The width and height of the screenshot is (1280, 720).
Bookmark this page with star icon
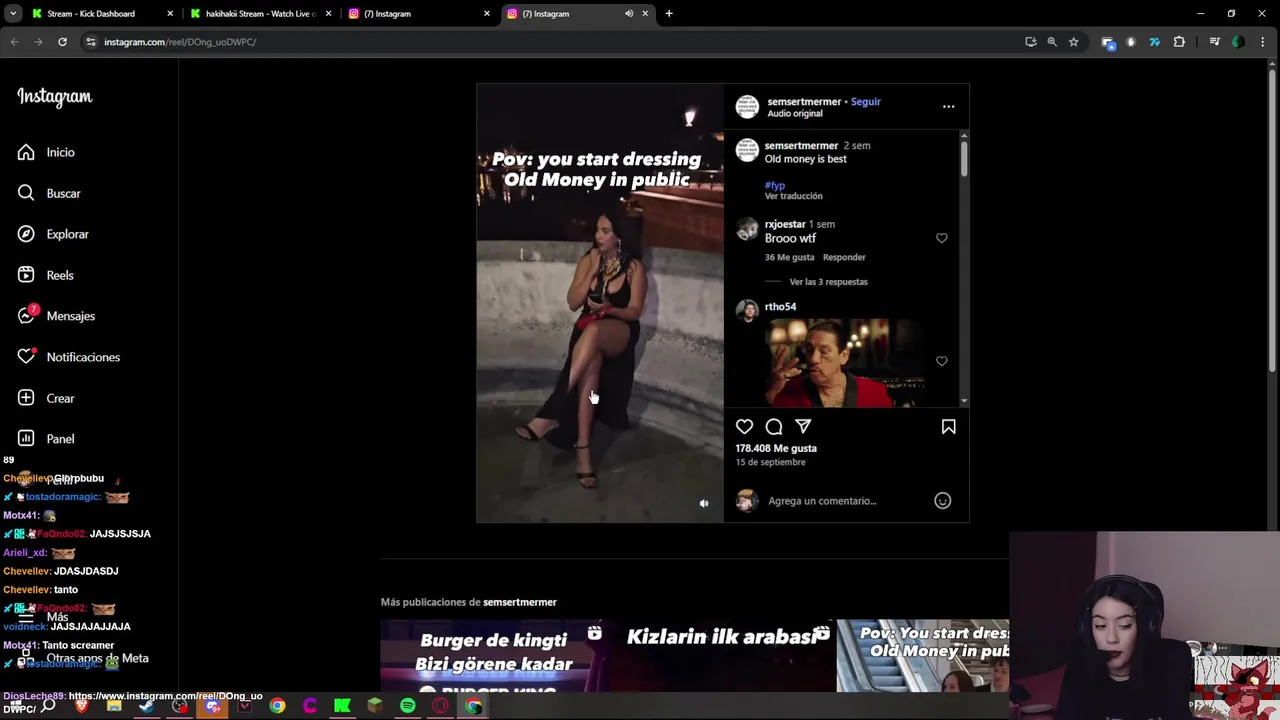pyautogui.click(x=1073, y=42)
